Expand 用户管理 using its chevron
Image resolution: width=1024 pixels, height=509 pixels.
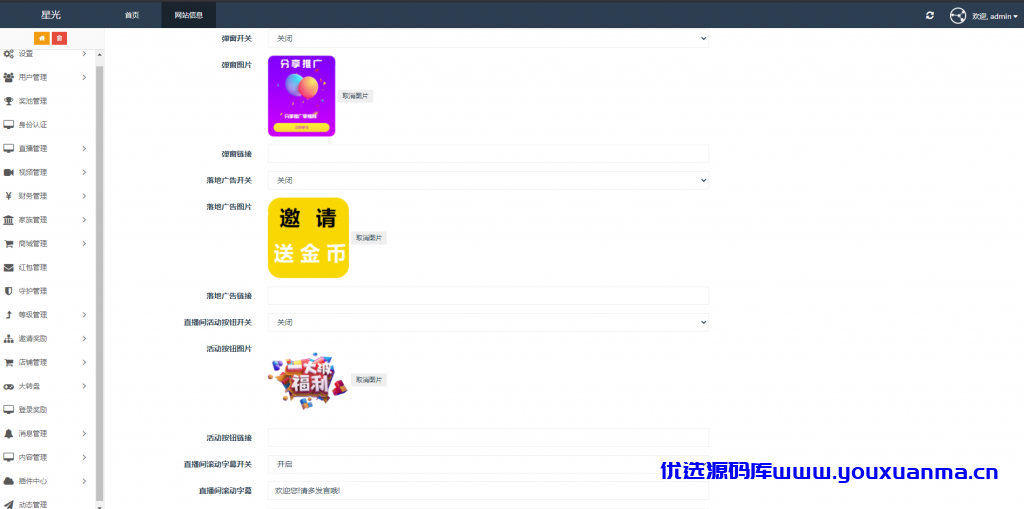tap(84, 77)
